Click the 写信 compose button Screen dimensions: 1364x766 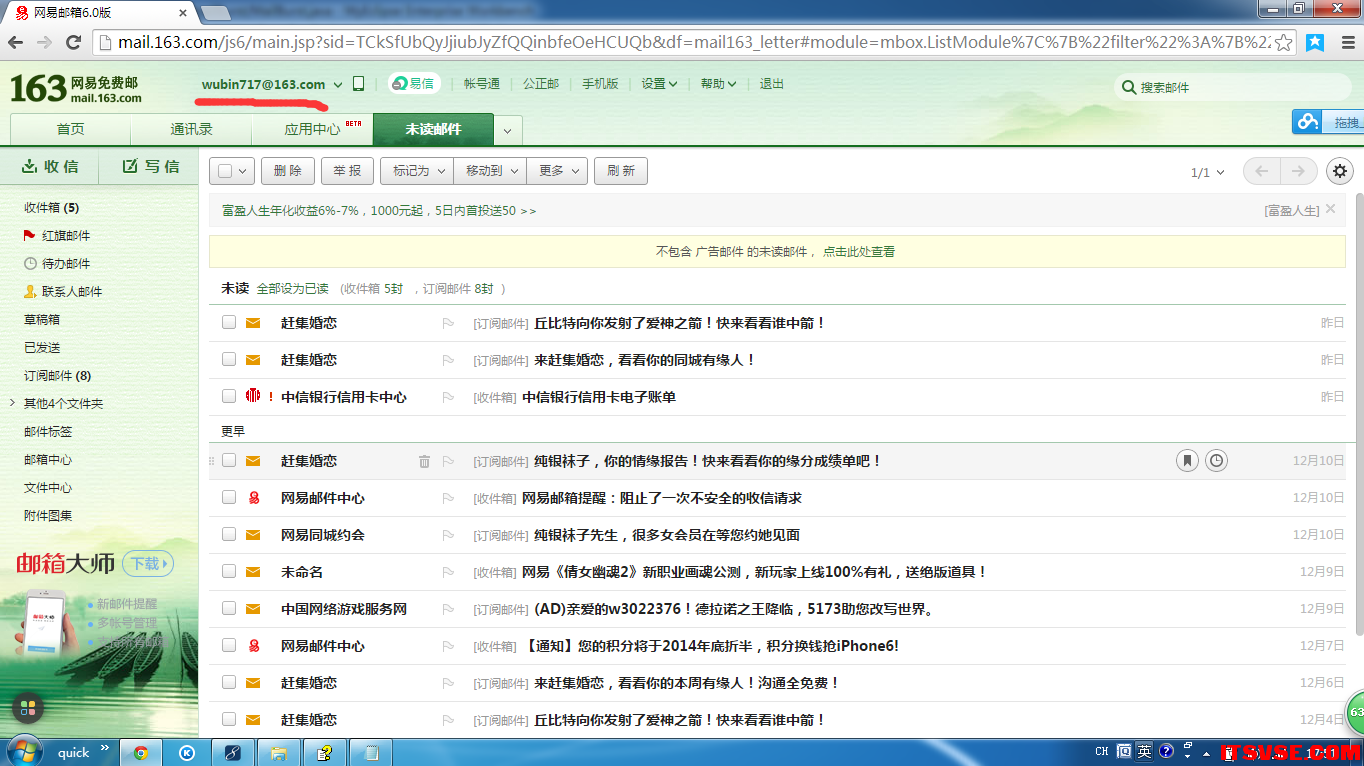[150, 166]
